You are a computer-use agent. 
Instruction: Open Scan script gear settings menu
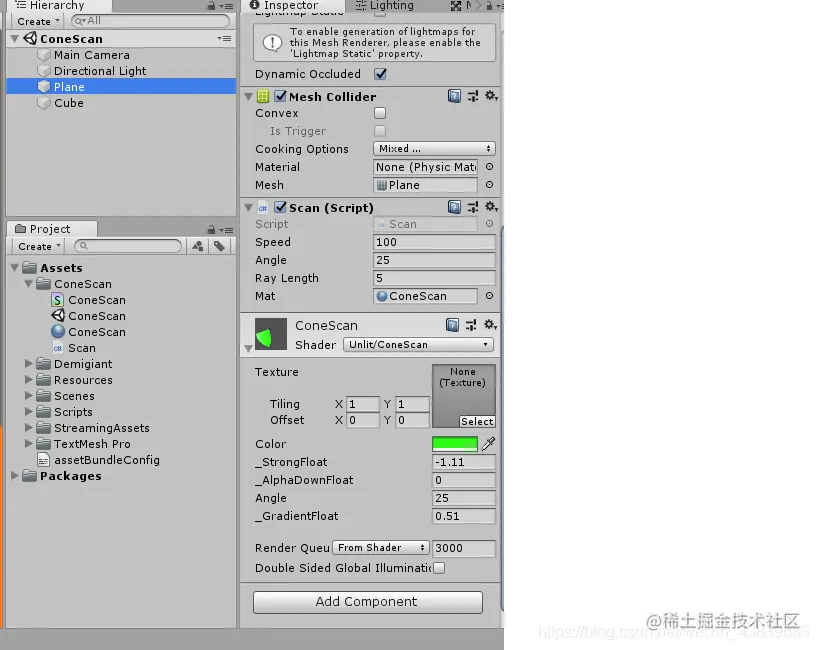491,206
